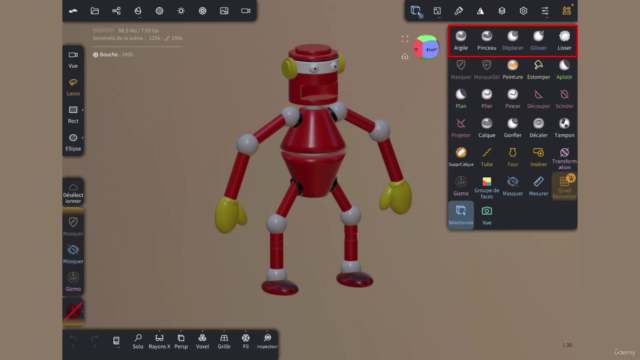Select the Lisser smooth tool
This screenshot has height=360, width=640.
tap(564, 40)
